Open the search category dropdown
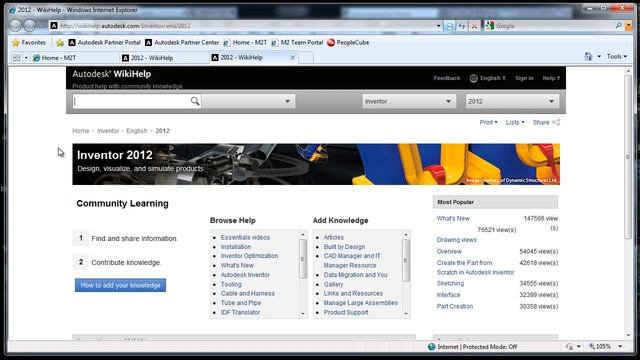Image resolution: width=640 pixels, height=360 pixels. [249, 101]
